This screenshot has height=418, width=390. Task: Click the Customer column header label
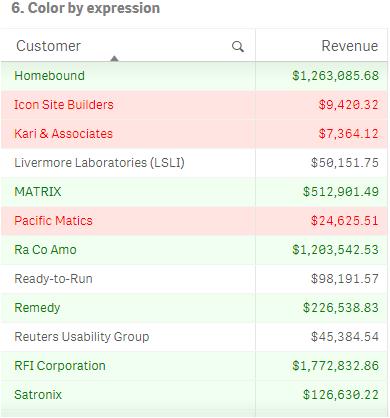pos(48,46)
